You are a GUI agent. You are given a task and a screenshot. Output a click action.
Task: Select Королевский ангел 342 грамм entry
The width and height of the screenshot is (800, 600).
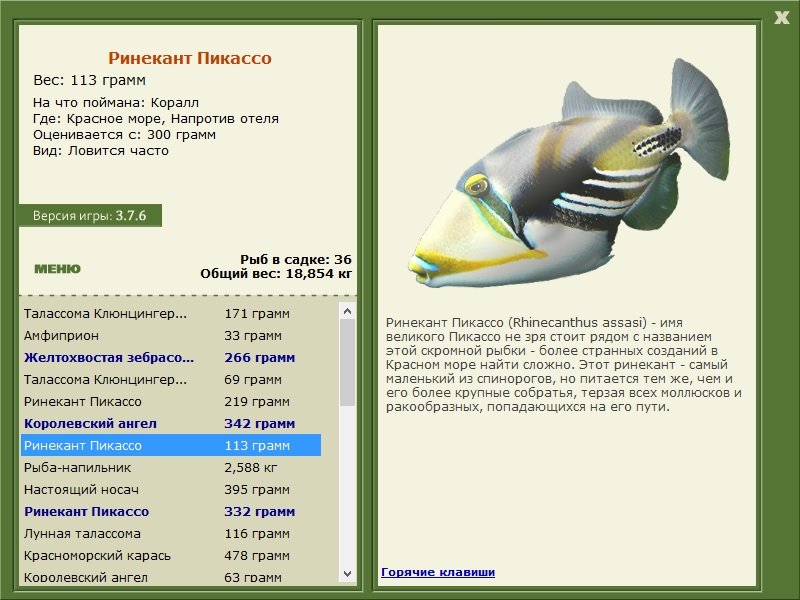(171, 423)
